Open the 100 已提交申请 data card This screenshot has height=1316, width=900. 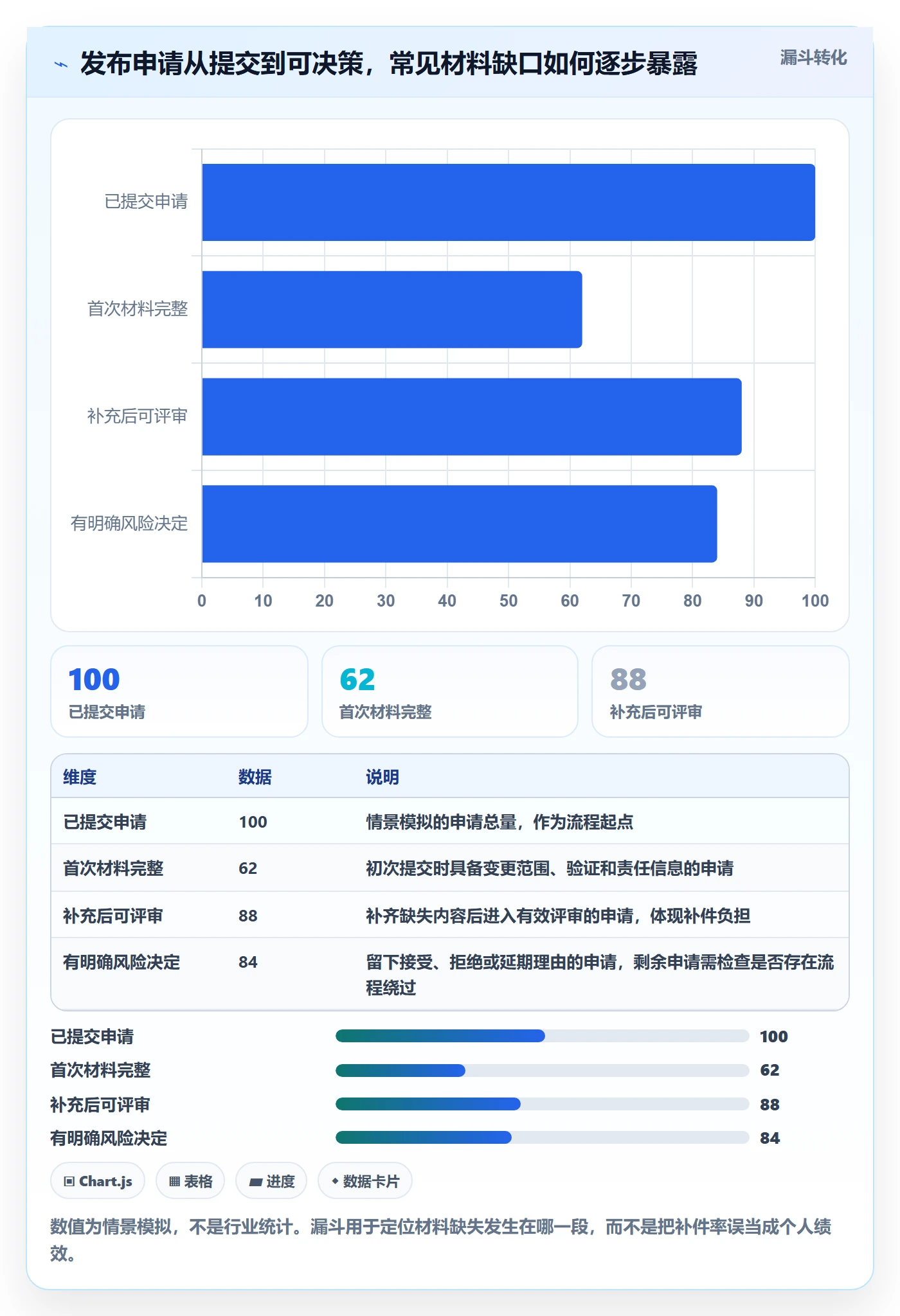[x=179, y=691]
